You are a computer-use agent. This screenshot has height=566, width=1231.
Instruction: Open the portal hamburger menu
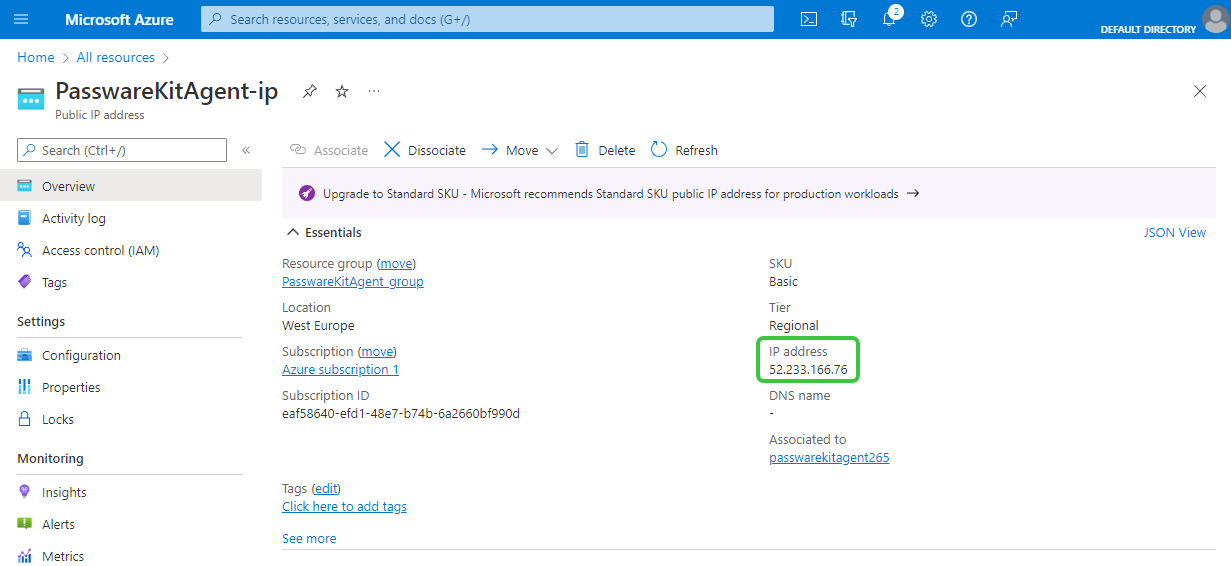point(21,19)
